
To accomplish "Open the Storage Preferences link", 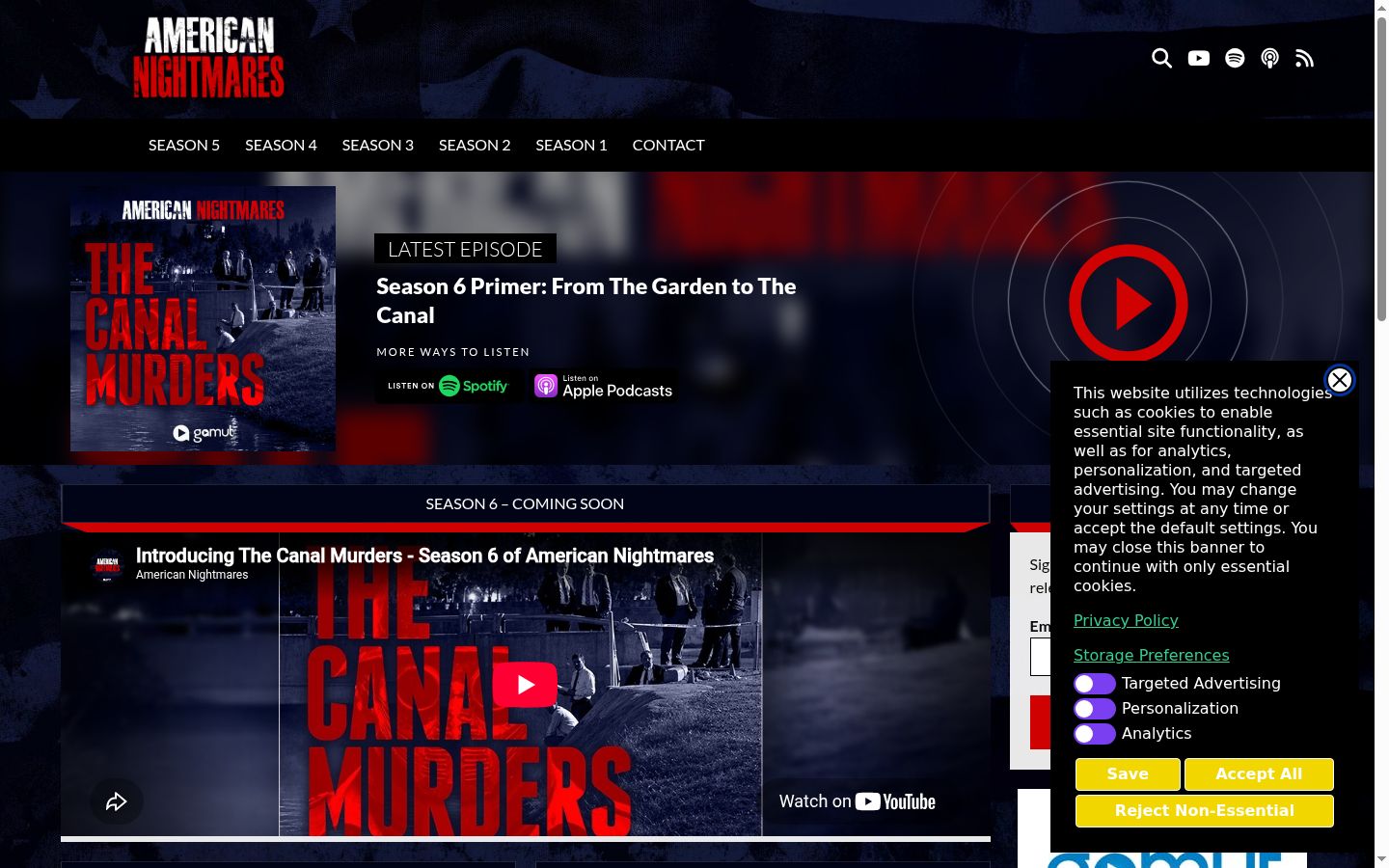I will (1151, 656).
